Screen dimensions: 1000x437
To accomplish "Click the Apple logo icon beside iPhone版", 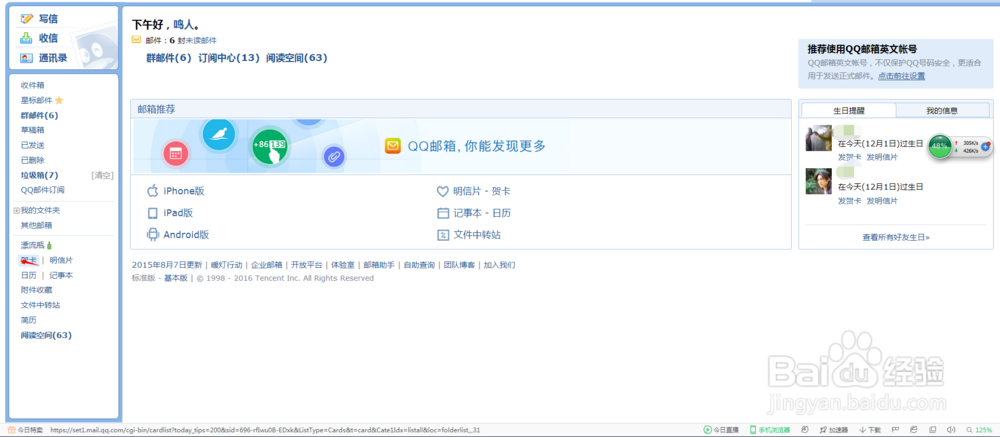I will pos(152,191).
